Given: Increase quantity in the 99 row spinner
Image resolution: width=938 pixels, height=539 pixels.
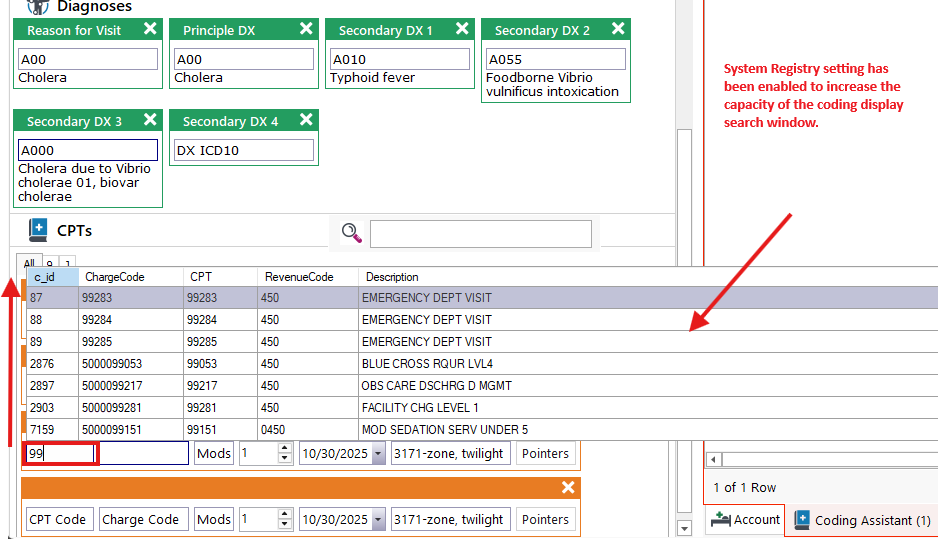Looking at the screenshot, I should coord(285,449).
